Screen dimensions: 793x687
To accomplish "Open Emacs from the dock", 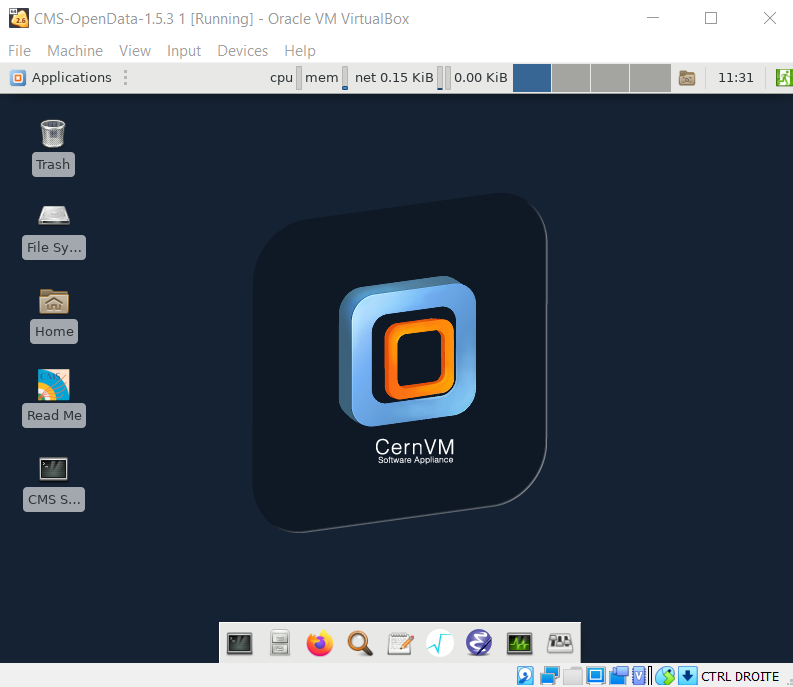I will pyautogui.click(x=480, y=643).
